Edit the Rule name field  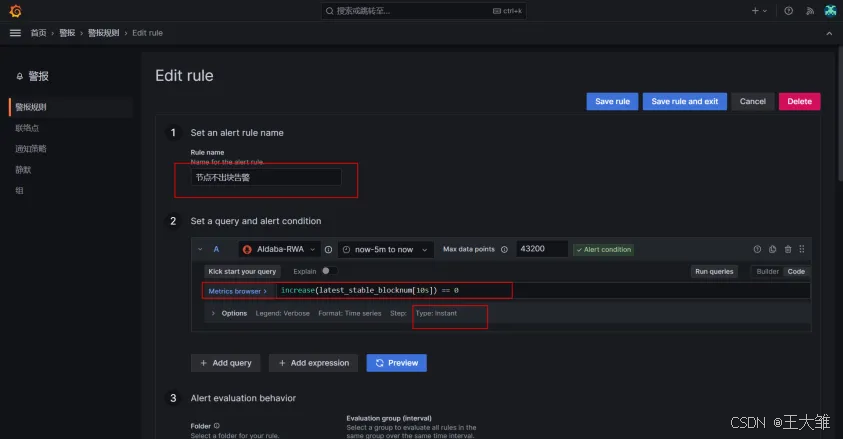pos(266,177)
